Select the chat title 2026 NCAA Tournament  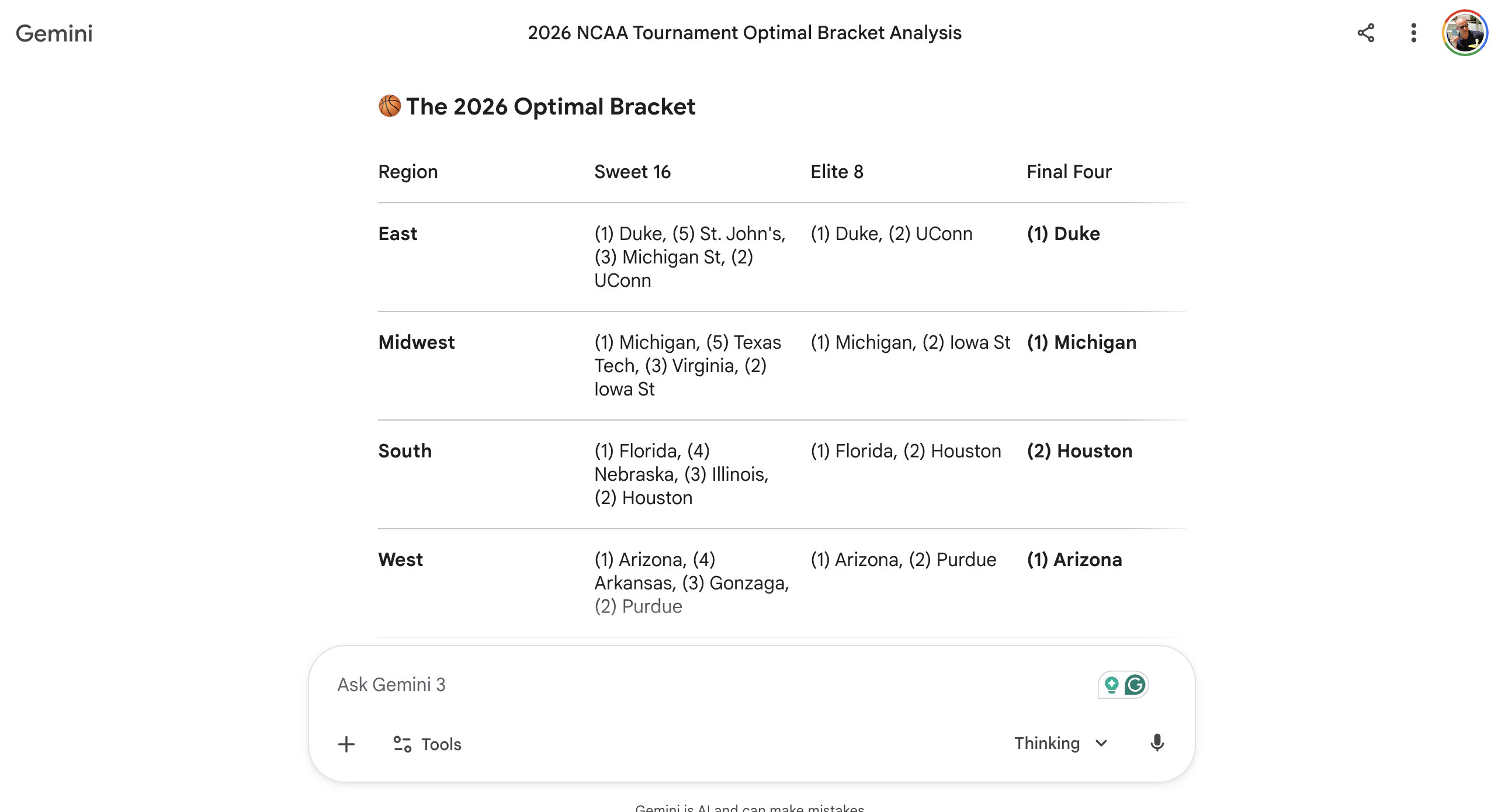745,33
